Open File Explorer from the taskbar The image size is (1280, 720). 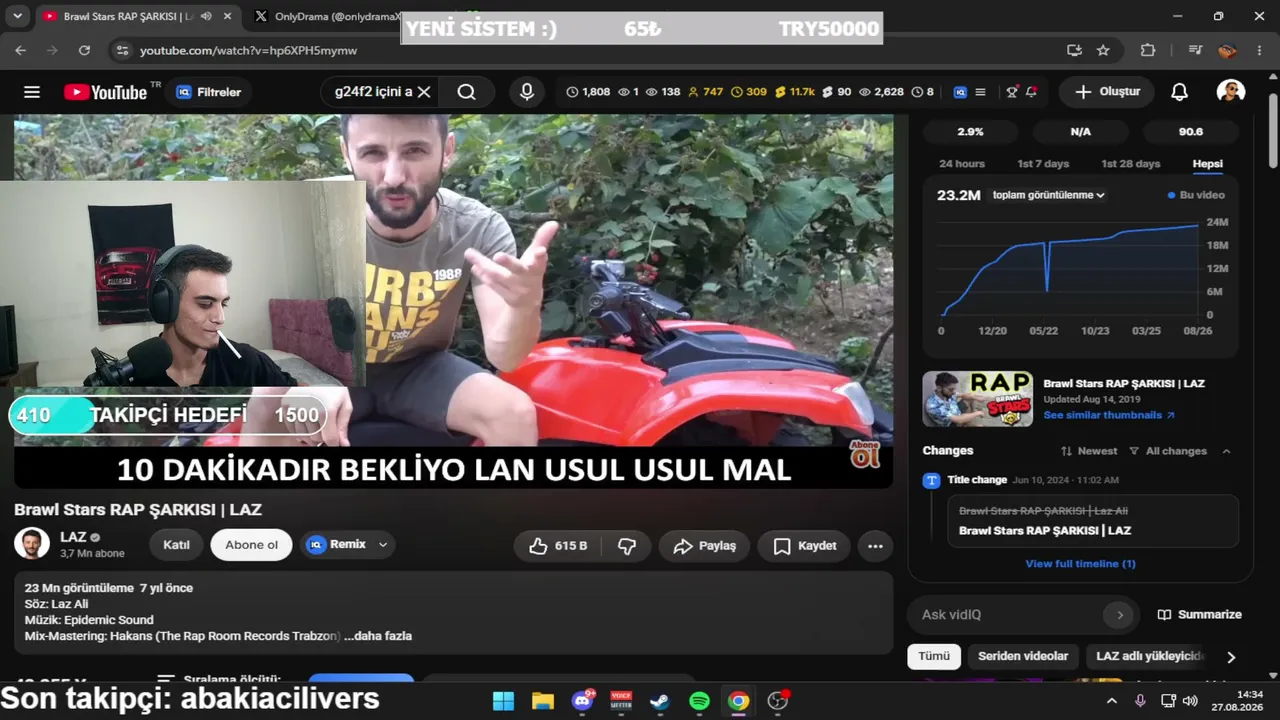pyautogui.click(x=542, y=701)
